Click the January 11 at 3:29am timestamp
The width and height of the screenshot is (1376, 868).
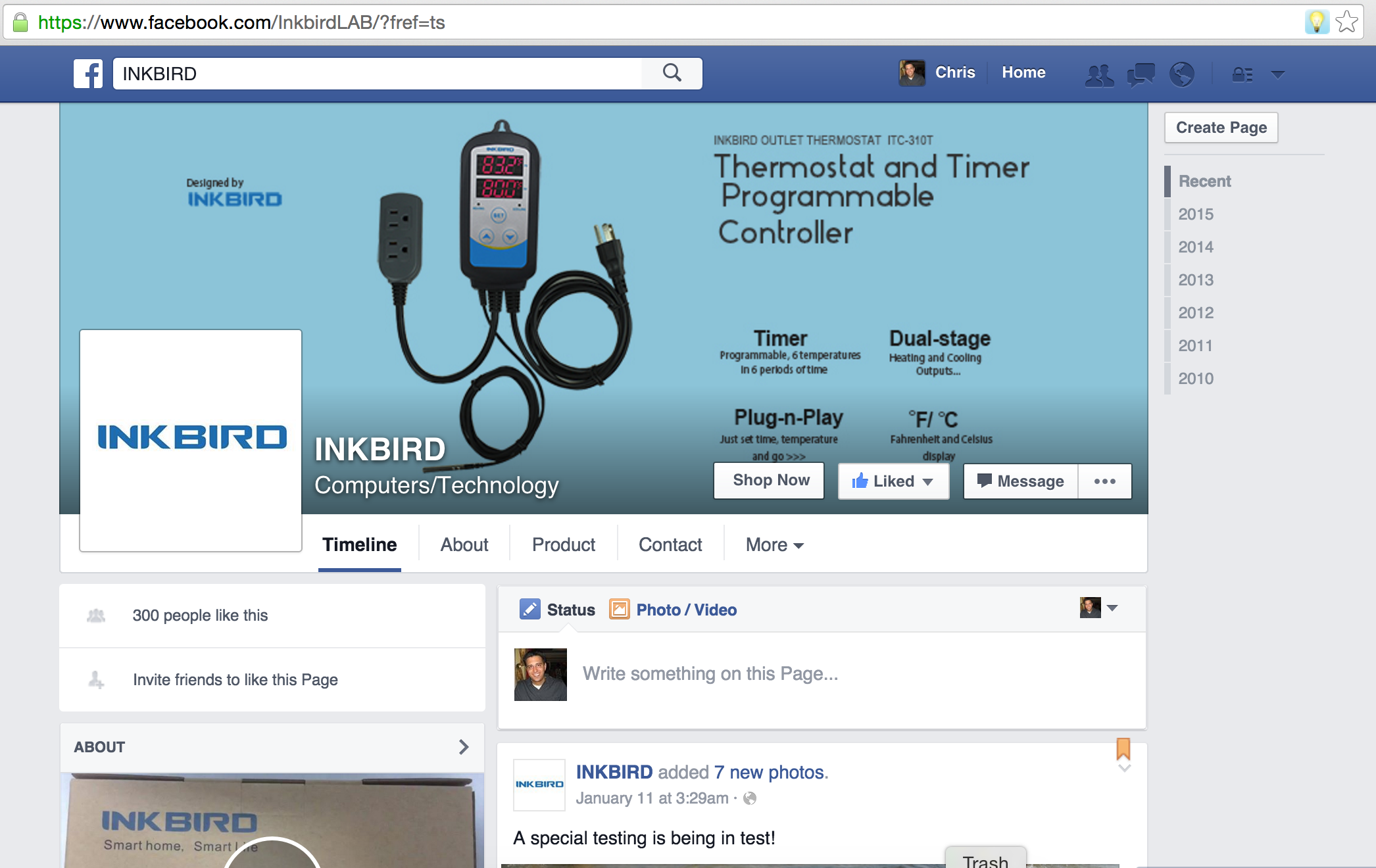tap(652, 798)
